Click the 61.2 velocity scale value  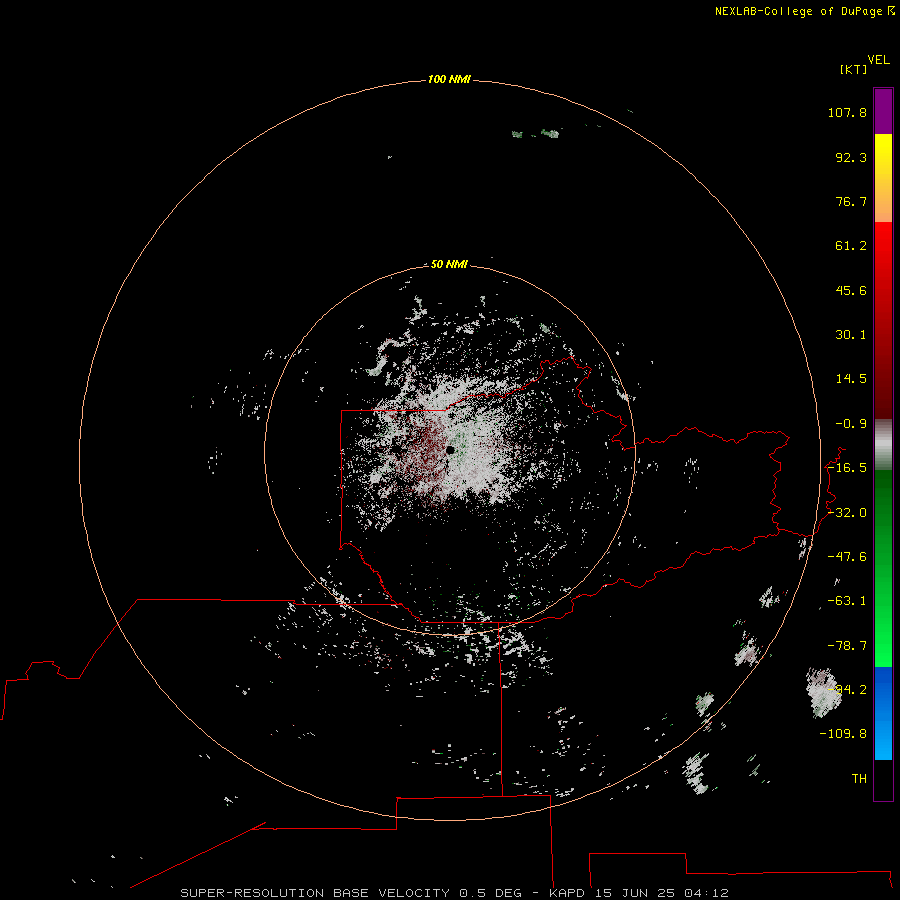[851, 246]
